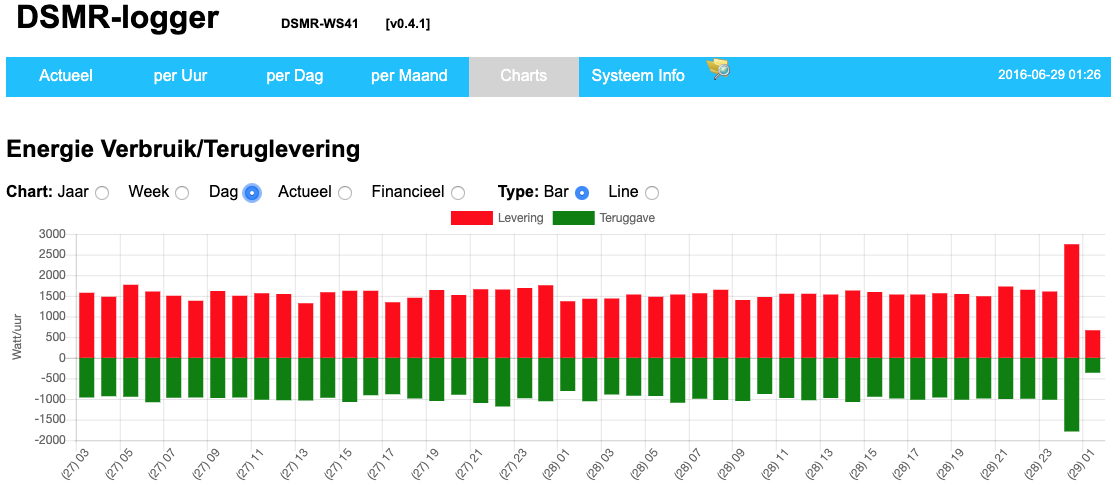This screenshot has width=1116, height=492.
Task: Toggle the green Teruggave legend swatch
Action: tap(573, 218)
